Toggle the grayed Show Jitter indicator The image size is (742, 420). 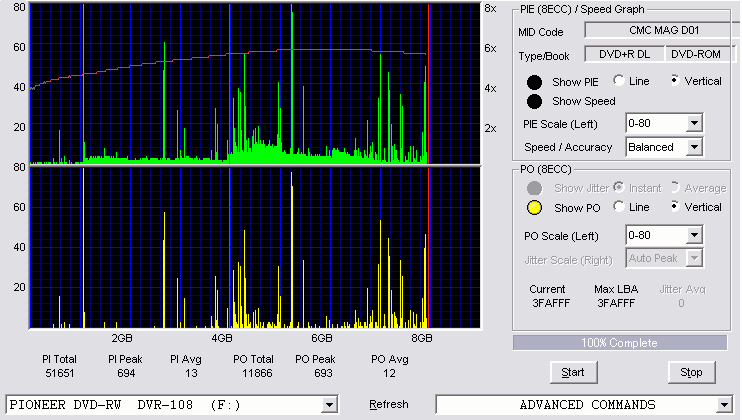point(534,188)
